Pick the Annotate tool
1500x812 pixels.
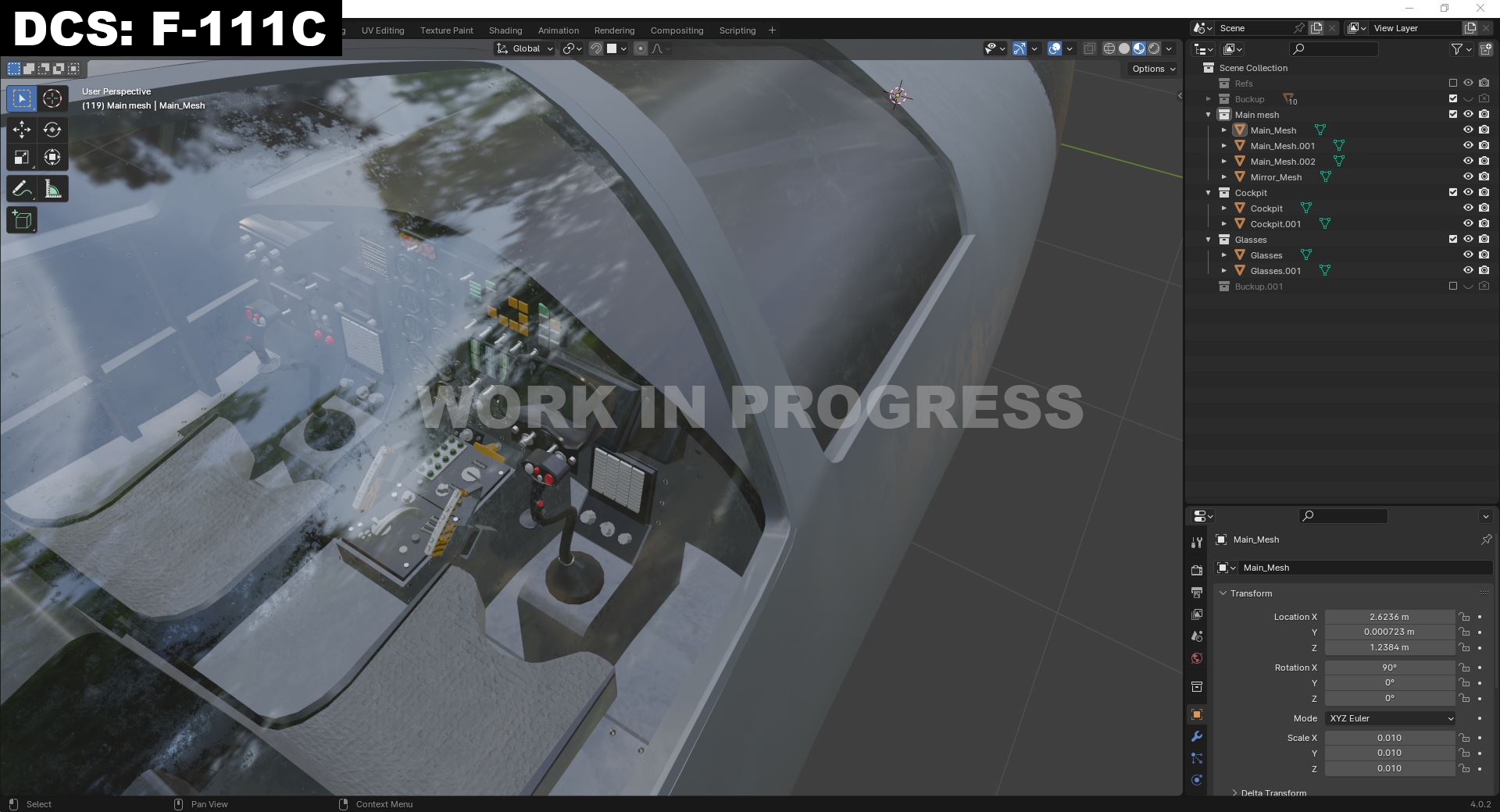pos(22,189)
